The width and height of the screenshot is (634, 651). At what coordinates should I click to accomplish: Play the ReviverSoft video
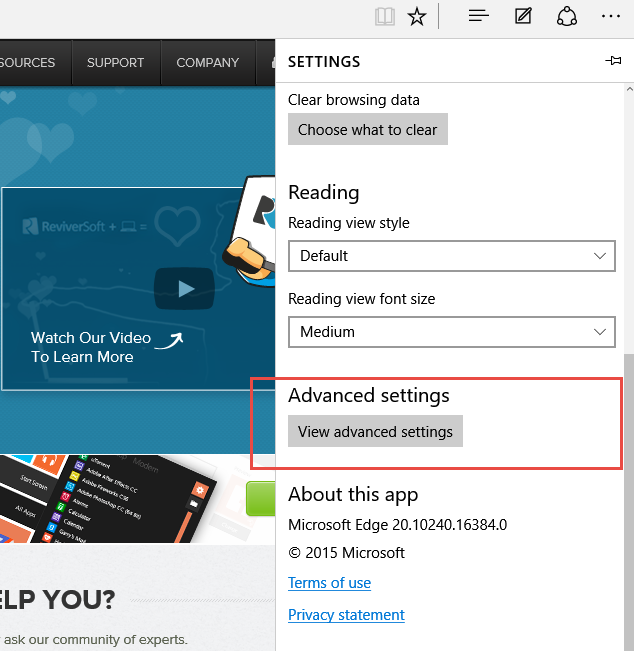[184, 289]
